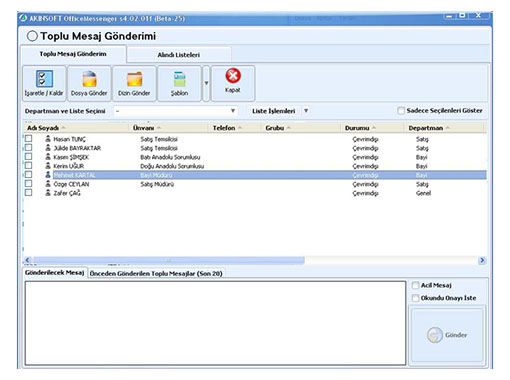Select the name Zafer ÇAĞ
This screenshot has height=380, width=510.
pyautogui.click(x=67, y=193)
